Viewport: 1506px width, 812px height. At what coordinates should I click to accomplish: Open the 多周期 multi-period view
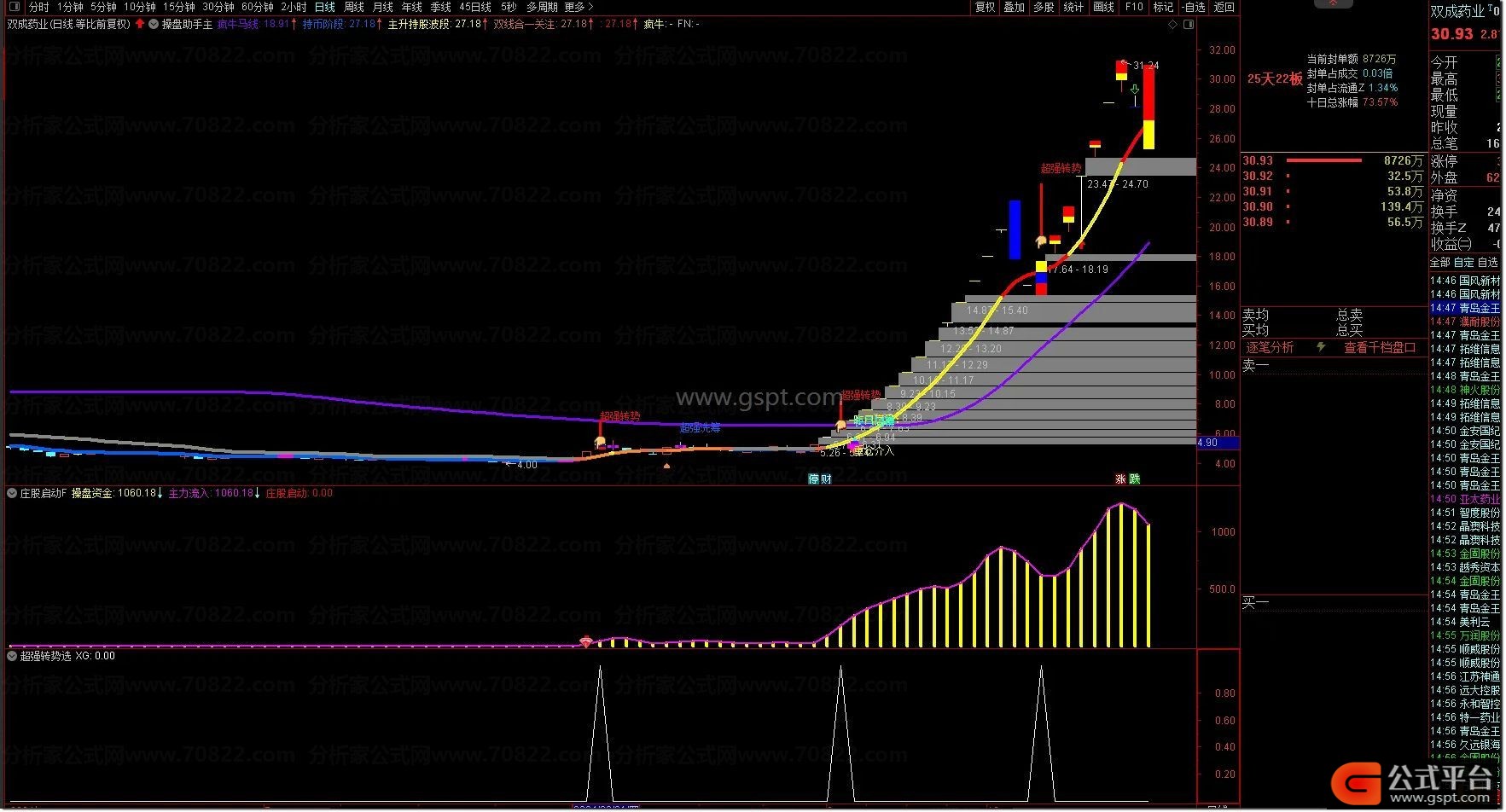[x=542, y=7]
